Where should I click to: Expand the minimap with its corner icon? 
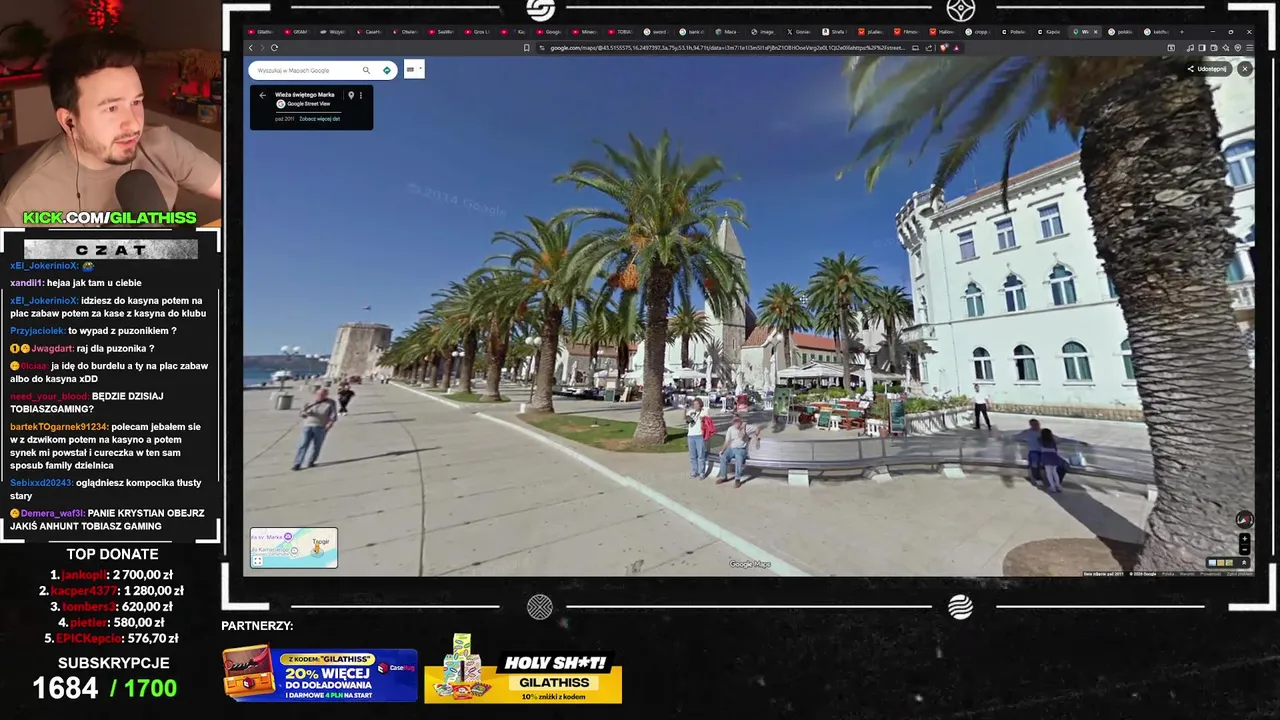point(257,561)
